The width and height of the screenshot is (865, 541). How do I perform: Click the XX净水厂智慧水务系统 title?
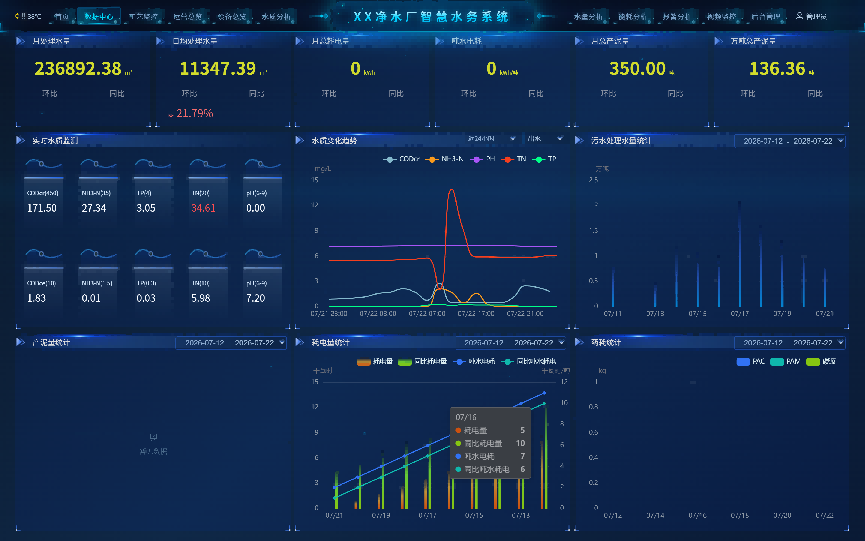[x=430, y=17]
